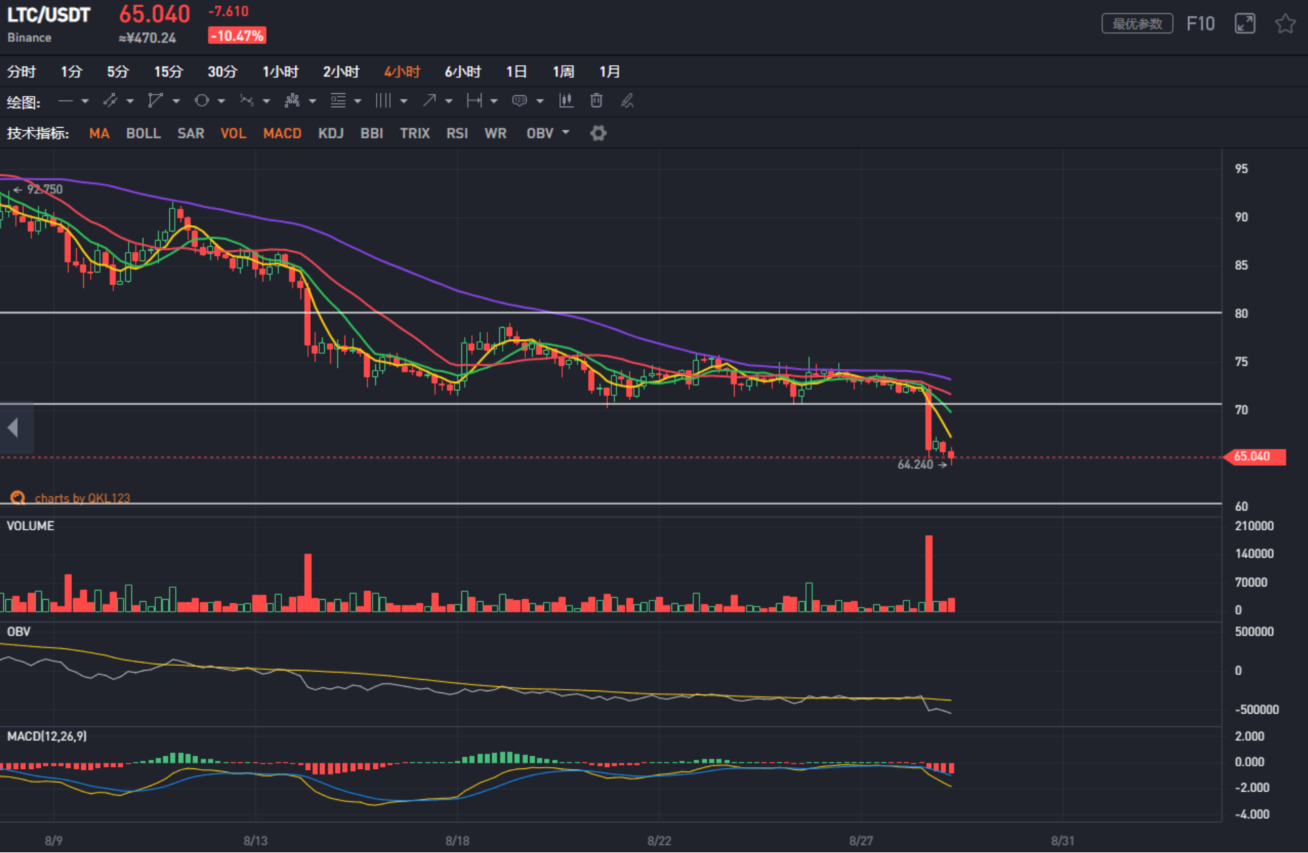The width and height of the screenshot is (1308, 853).
Task: Select the Fibonacci lines drawing tool
Action: [x=338, y=101]
